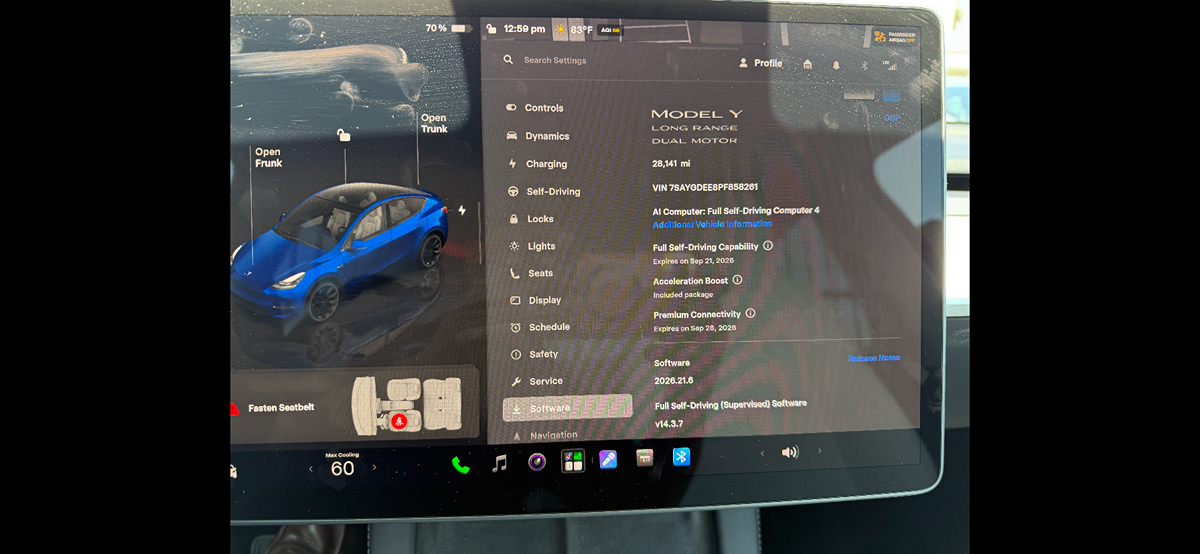
Task: Raise cabin temperature above 60
Action: (x=374, y=467)
